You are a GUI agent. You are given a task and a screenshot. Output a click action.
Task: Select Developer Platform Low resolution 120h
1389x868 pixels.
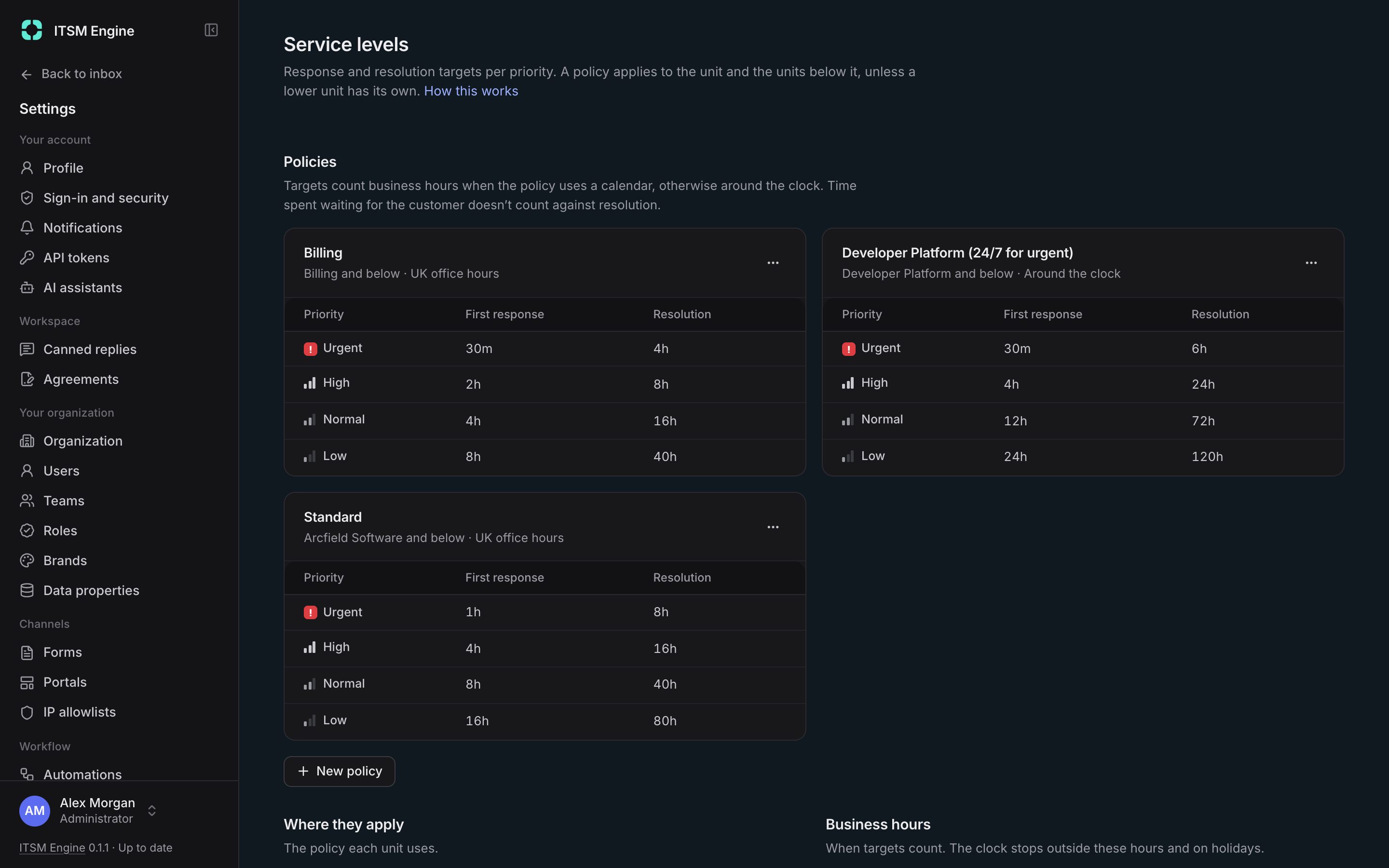(1207, 456)
